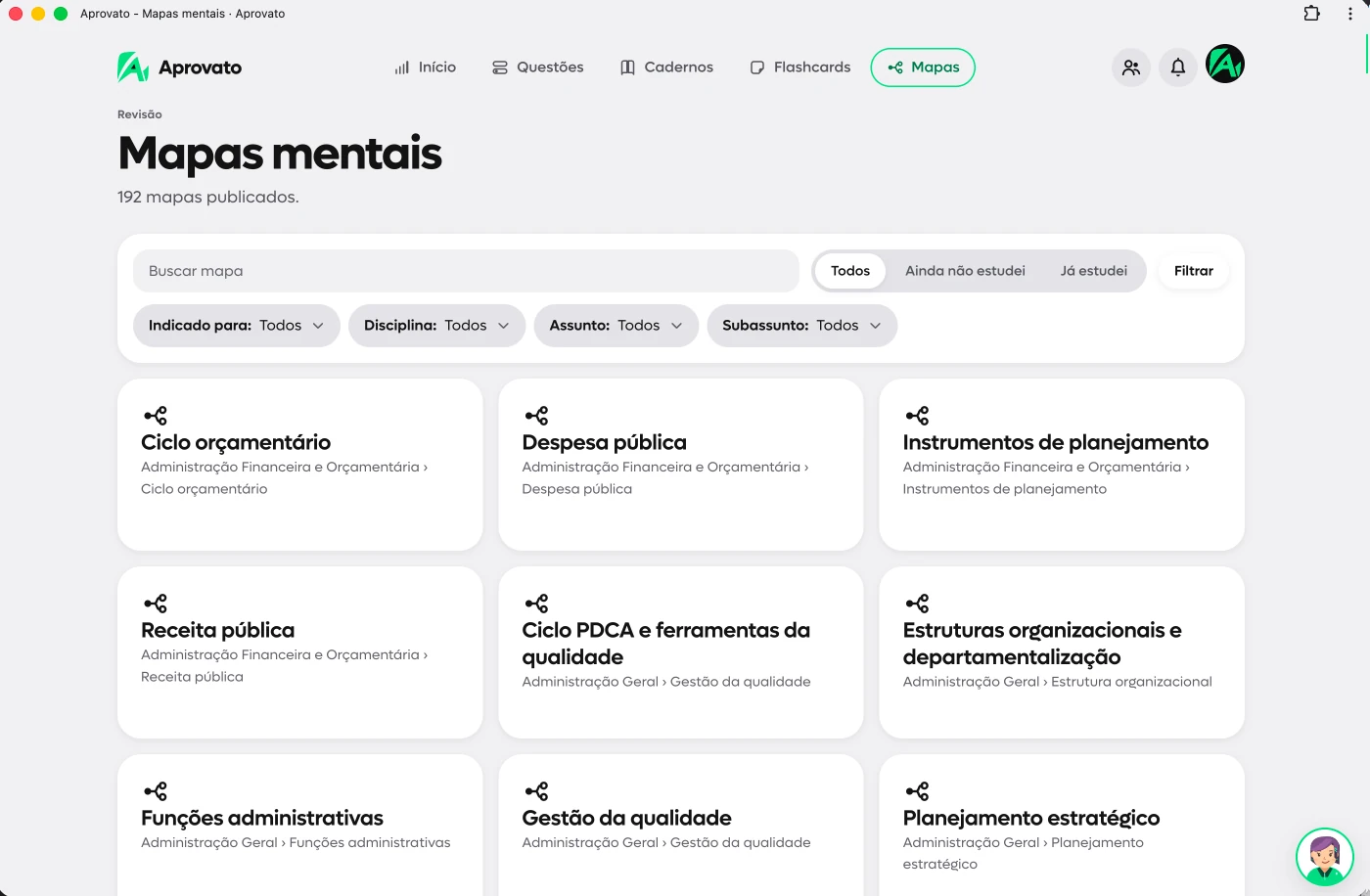
Task: Click the Estruturas organizacionais map icon
Action: [x=917, y=604]
